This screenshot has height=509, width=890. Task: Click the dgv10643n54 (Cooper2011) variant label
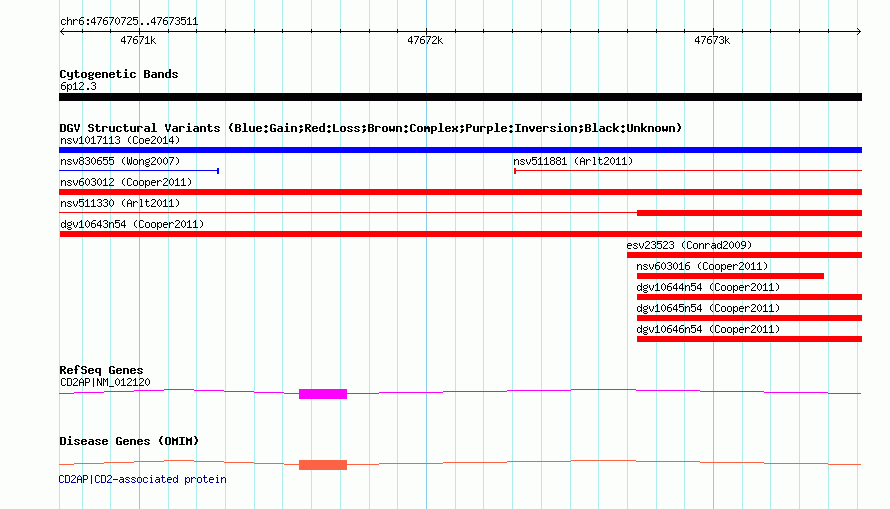coord(132,224)
